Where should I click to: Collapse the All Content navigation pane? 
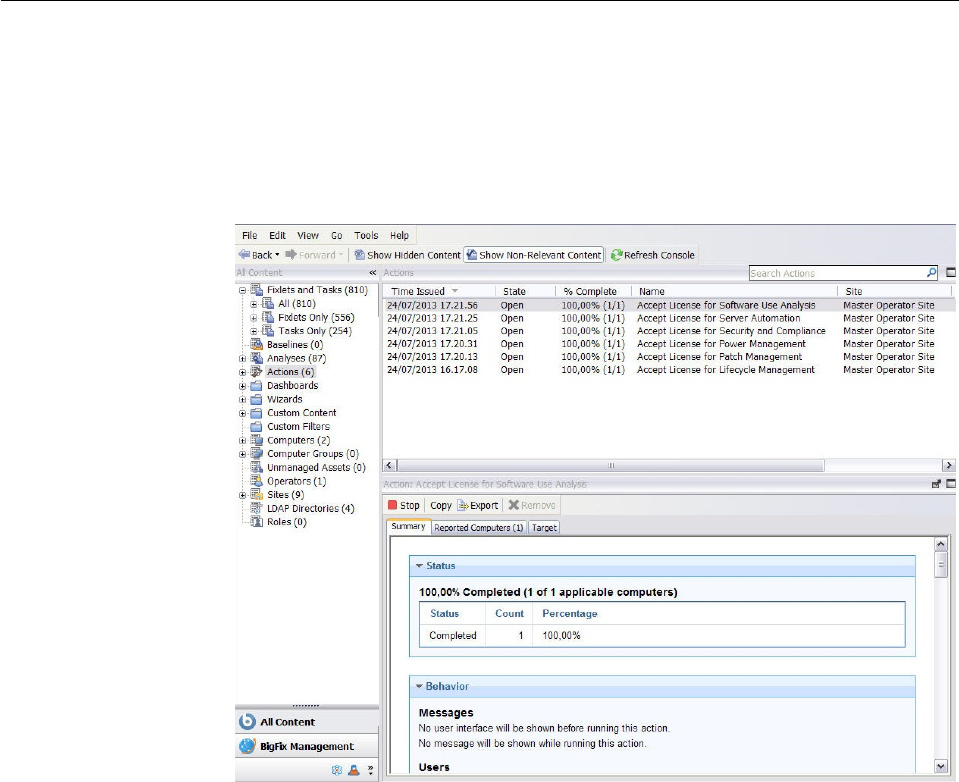(x=372, y=273)
